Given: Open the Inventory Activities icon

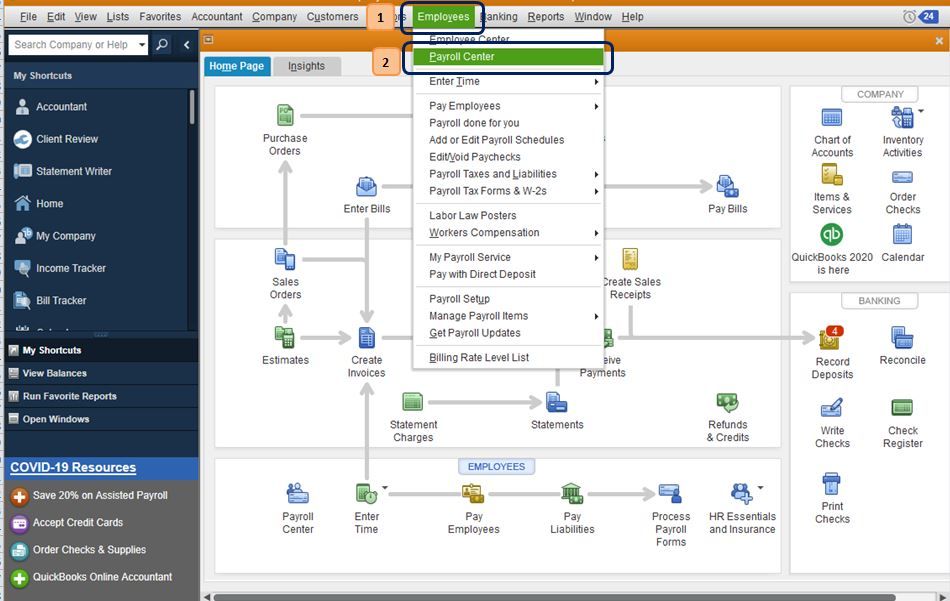Looking at the screenshot, I should click(902, 118).
